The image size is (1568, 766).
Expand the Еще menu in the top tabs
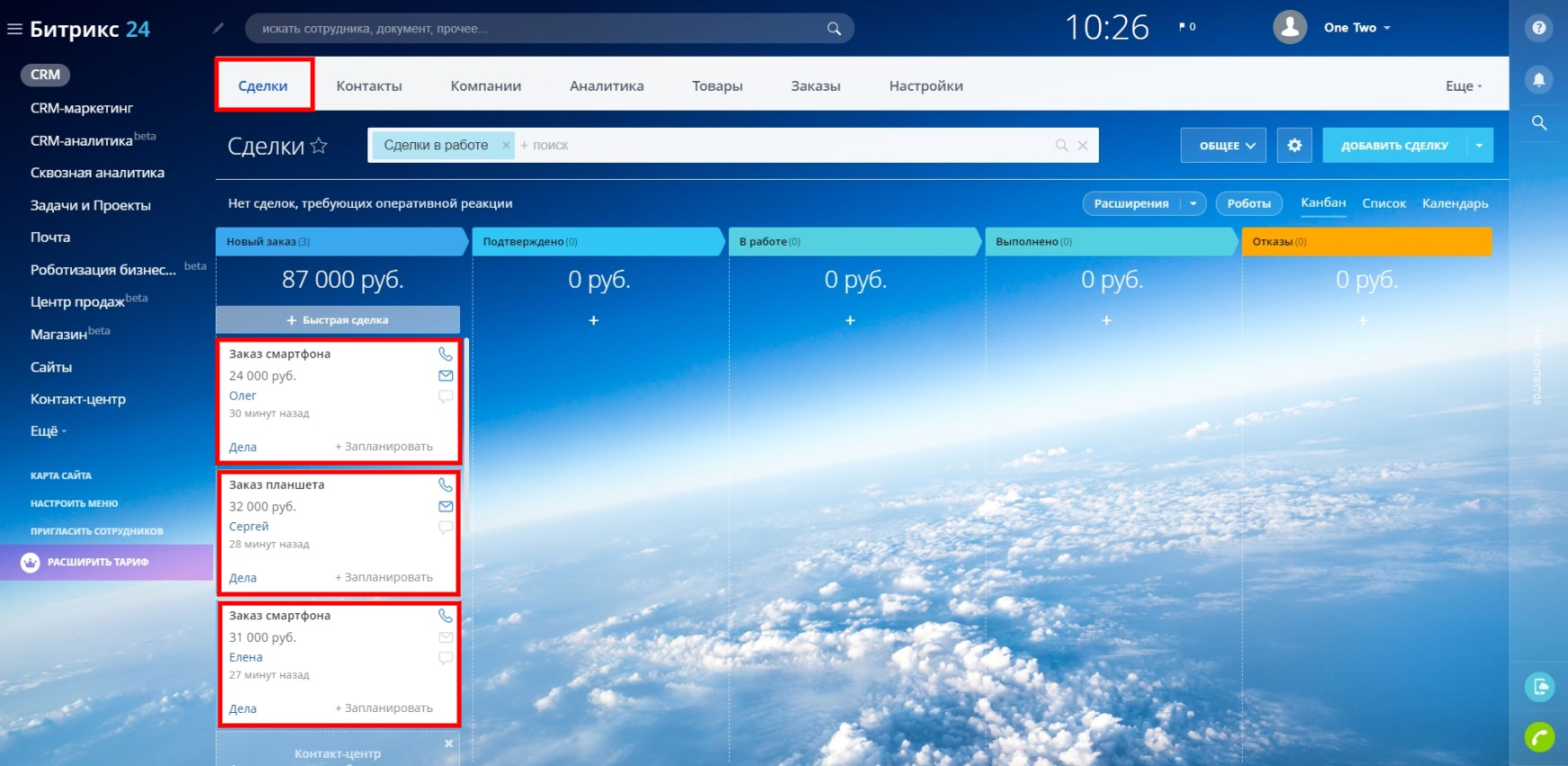pyautogui.click(x=1464, y=85)
